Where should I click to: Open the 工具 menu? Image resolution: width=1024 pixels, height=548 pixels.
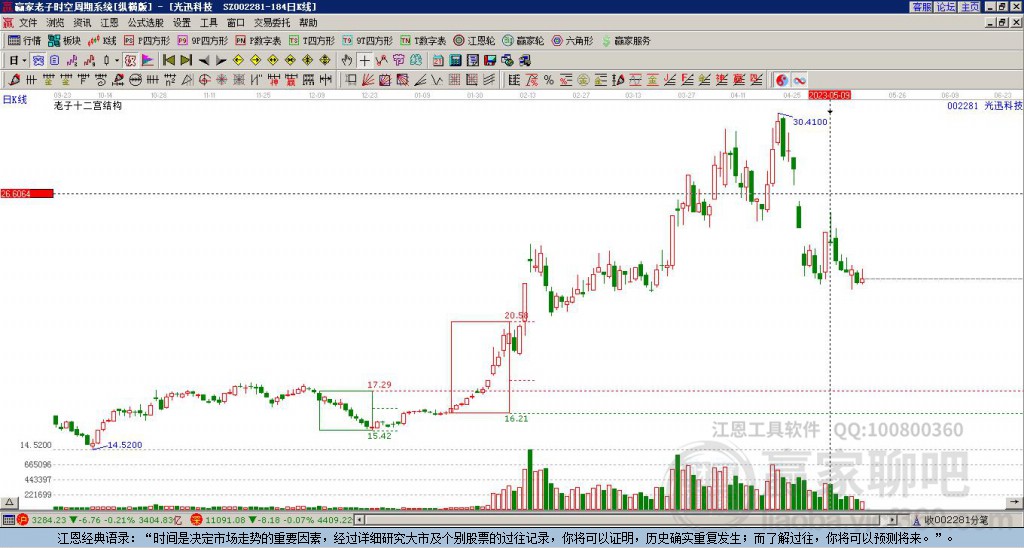click(x=209, y=23)
